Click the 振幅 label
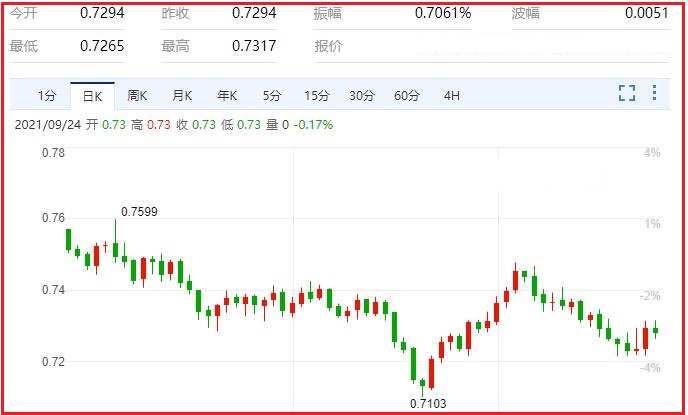Screen dimensions: 688x415 coord(328,13)
